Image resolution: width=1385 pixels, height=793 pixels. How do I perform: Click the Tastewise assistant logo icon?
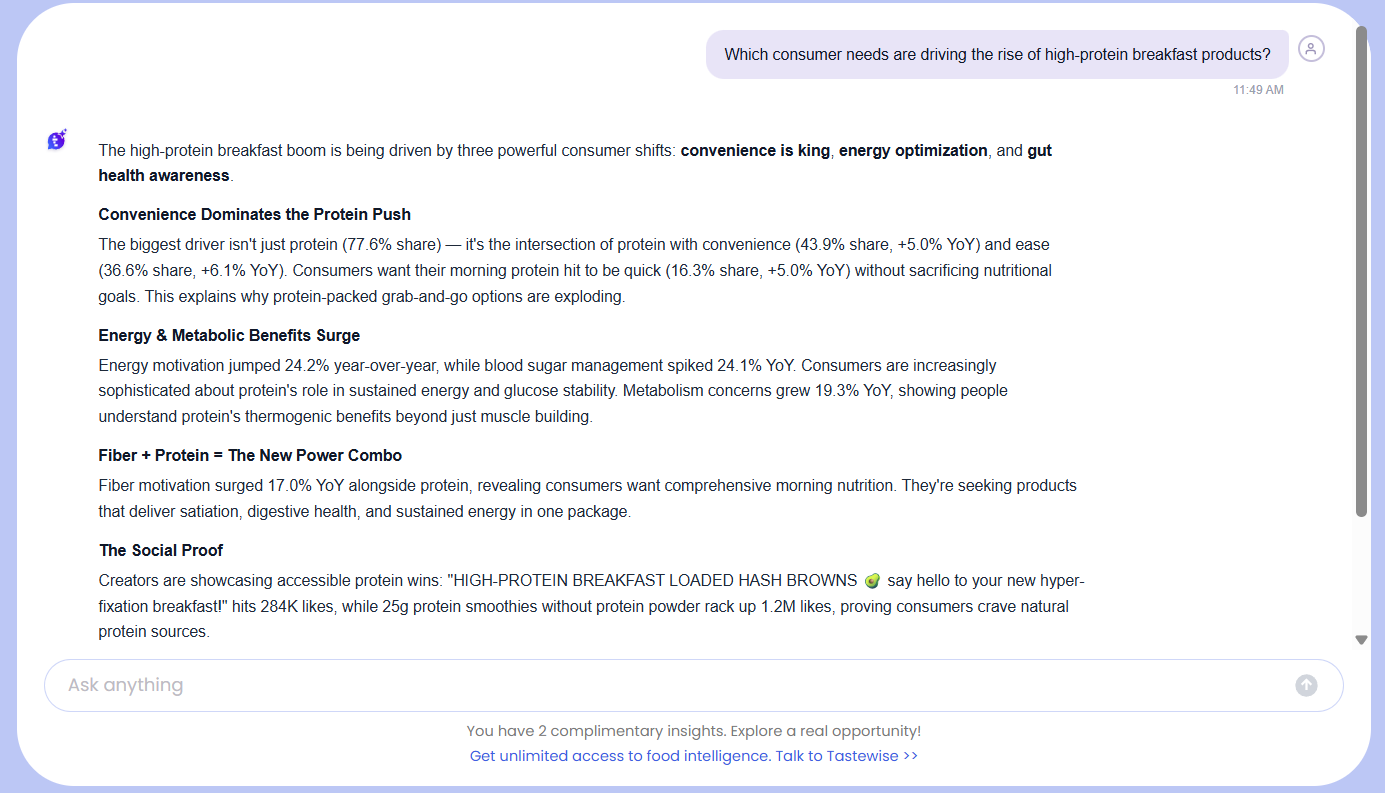[57, 140]
